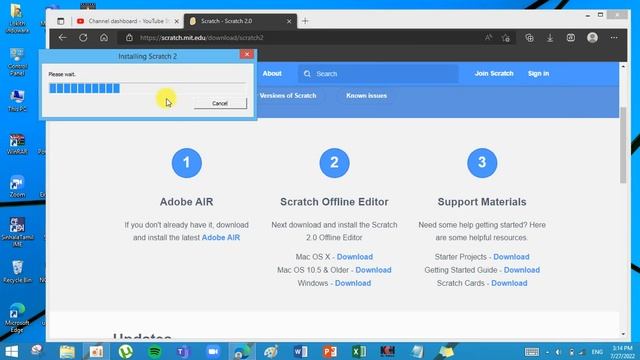
Task: Click the Scratch Offline Editor heading
Action: pos(334,202)
